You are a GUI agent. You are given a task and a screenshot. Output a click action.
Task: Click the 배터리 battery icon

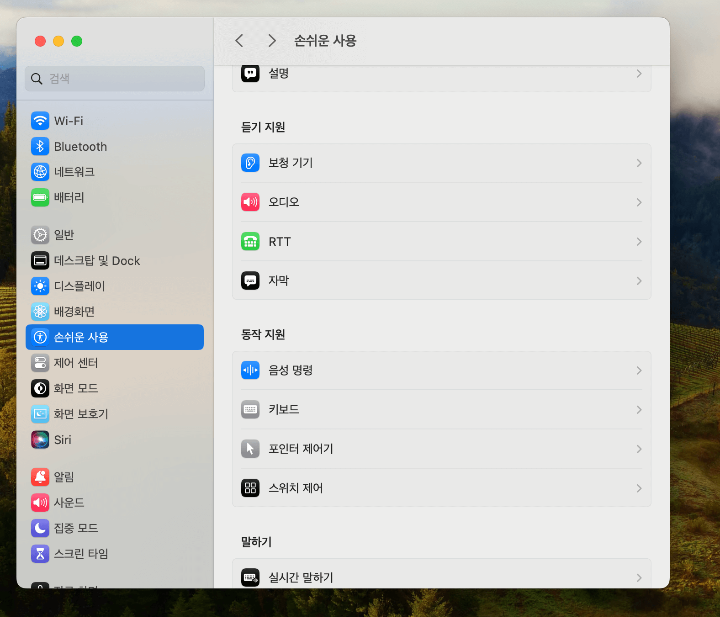[x=40, y=197]
